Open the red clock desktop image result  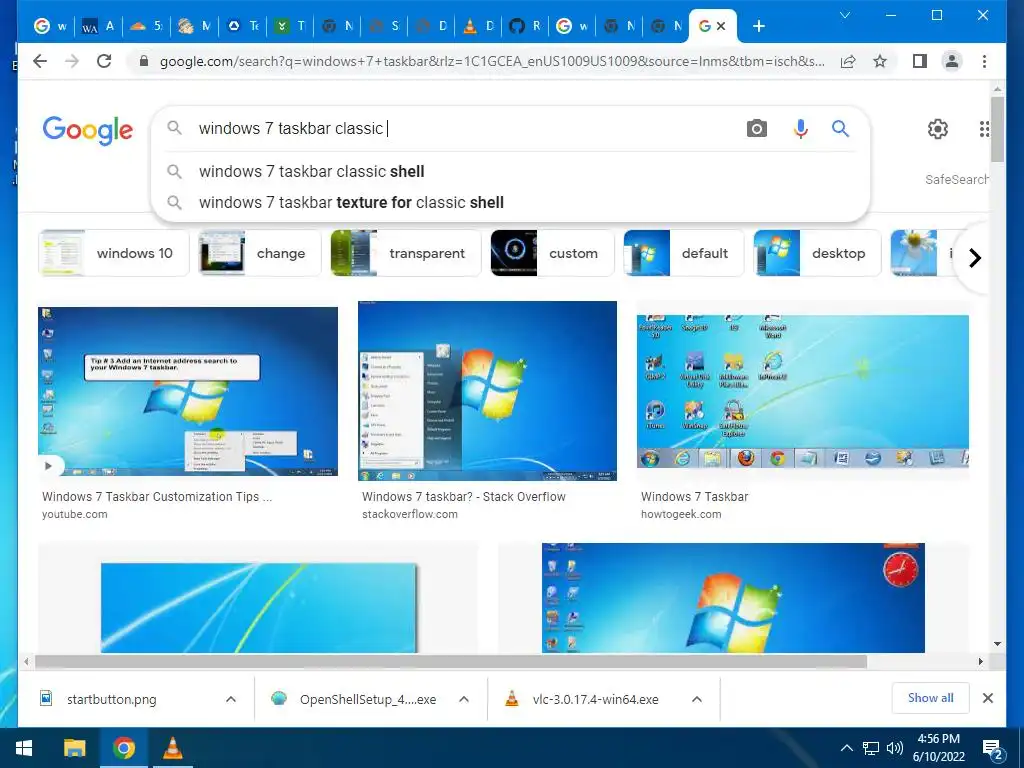click(x=733, y=598)
